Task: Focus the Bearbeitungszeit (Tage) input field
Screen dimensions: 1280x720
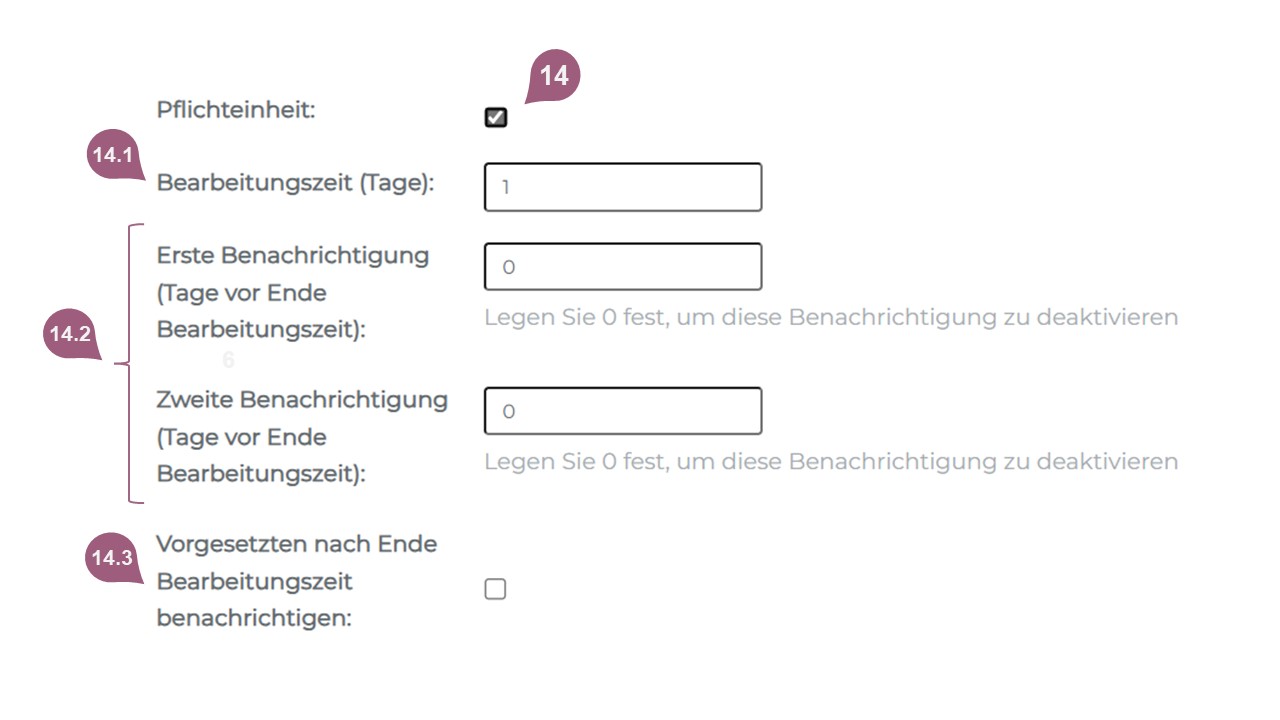Action: [x=622, y=187]
